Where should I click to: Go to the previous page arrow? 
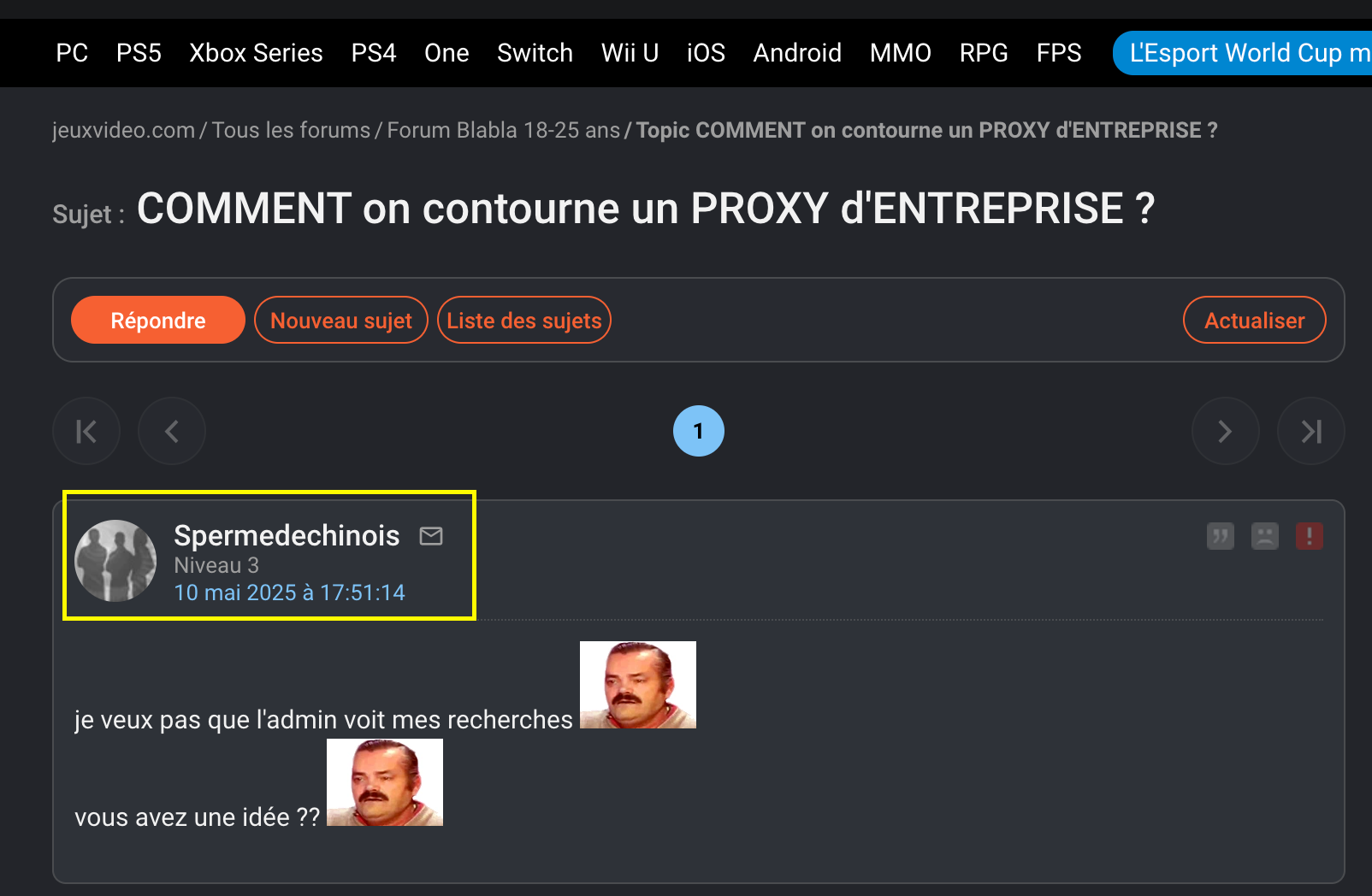pyautogui.click(x=172, y=431)
